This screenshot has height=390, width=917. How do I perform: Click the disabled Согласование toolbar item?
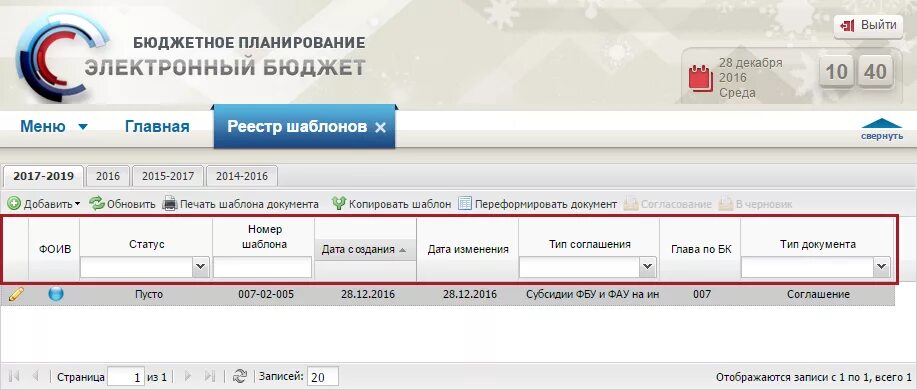click(667, 204)
